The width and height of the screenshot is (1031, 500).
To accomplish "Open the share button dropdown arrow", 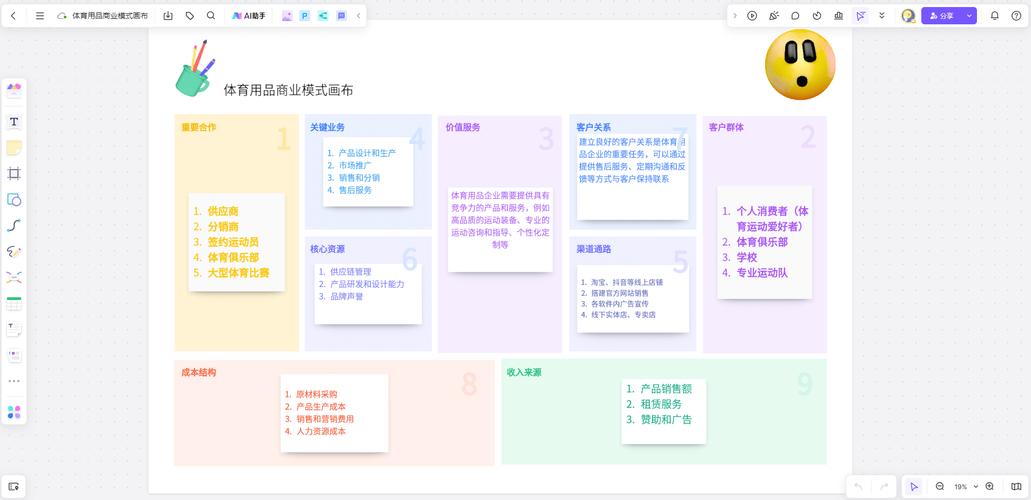I will (969, 16).
